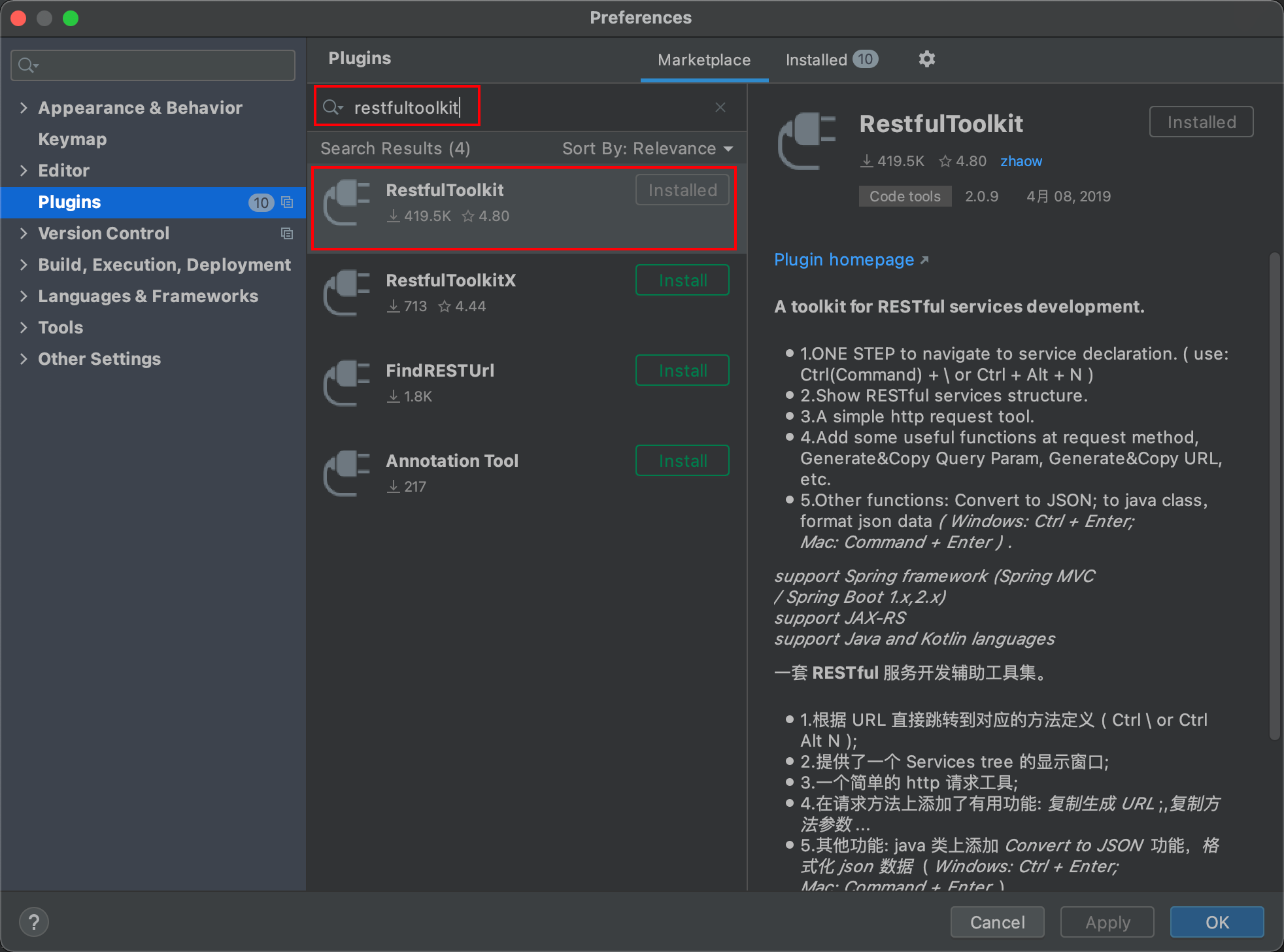Screen dimensions: 1284x952
Task: Expand the Tools settings section
Action: [x=24, y=328]
